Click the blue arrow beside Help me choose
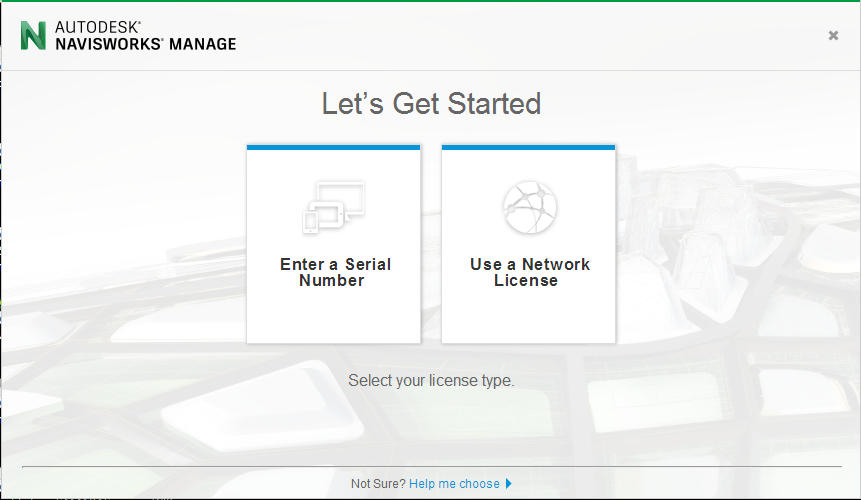This screenshot has width=861, height=500. click(x=508, y=484)
